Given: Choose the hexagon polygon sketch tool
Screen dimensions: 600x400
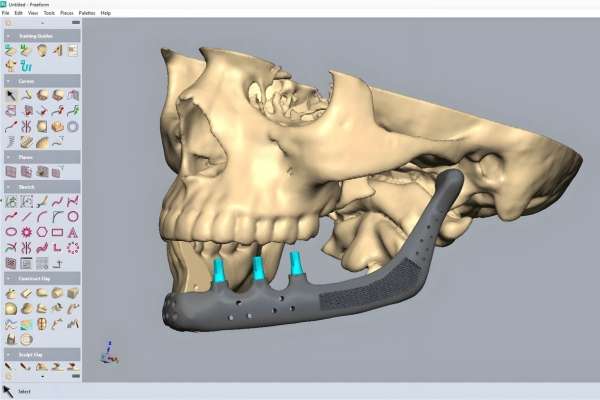Looking at the screenshot, I should point(42,230).
